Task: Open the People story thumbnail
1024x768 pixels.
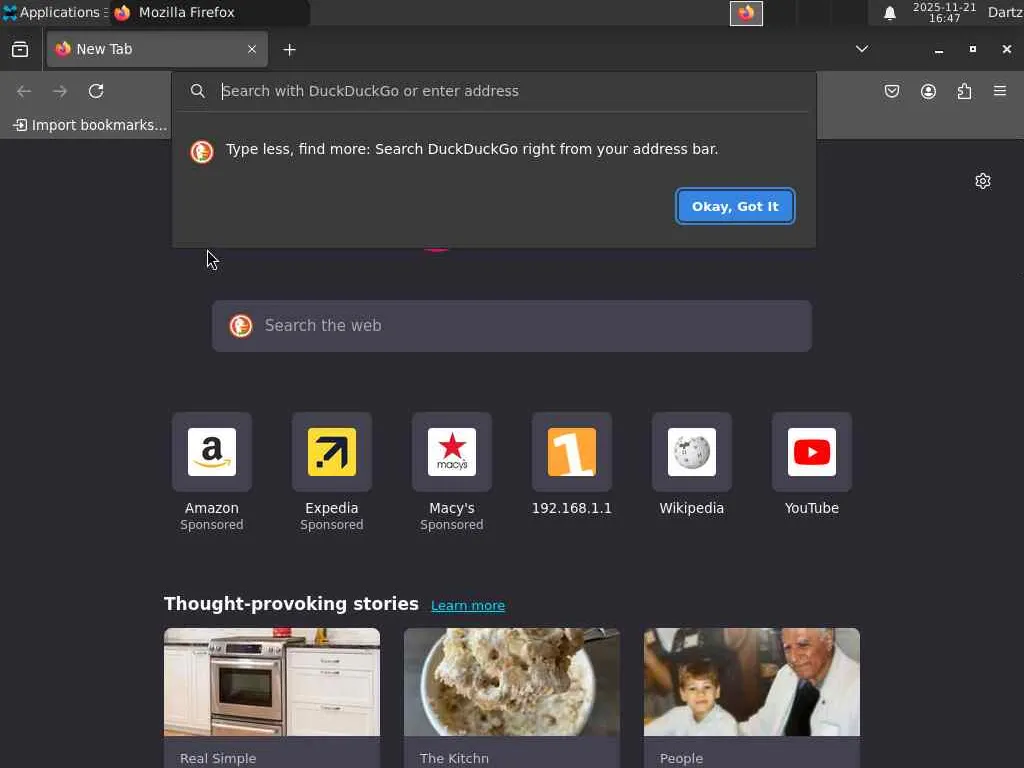Action: 752,682
